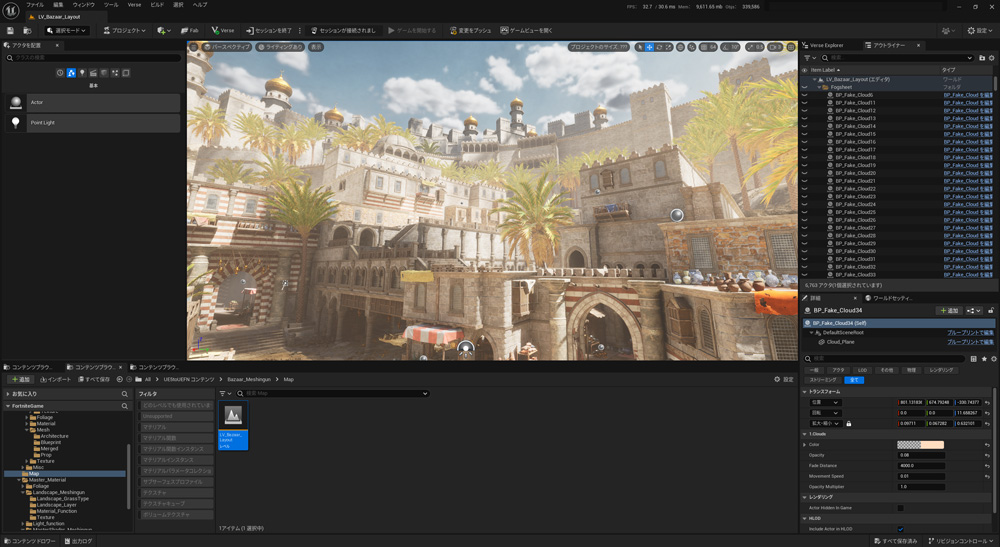Open the Window menu
Viewport: 1000px width, 547px height.
[x=84, y=4]
